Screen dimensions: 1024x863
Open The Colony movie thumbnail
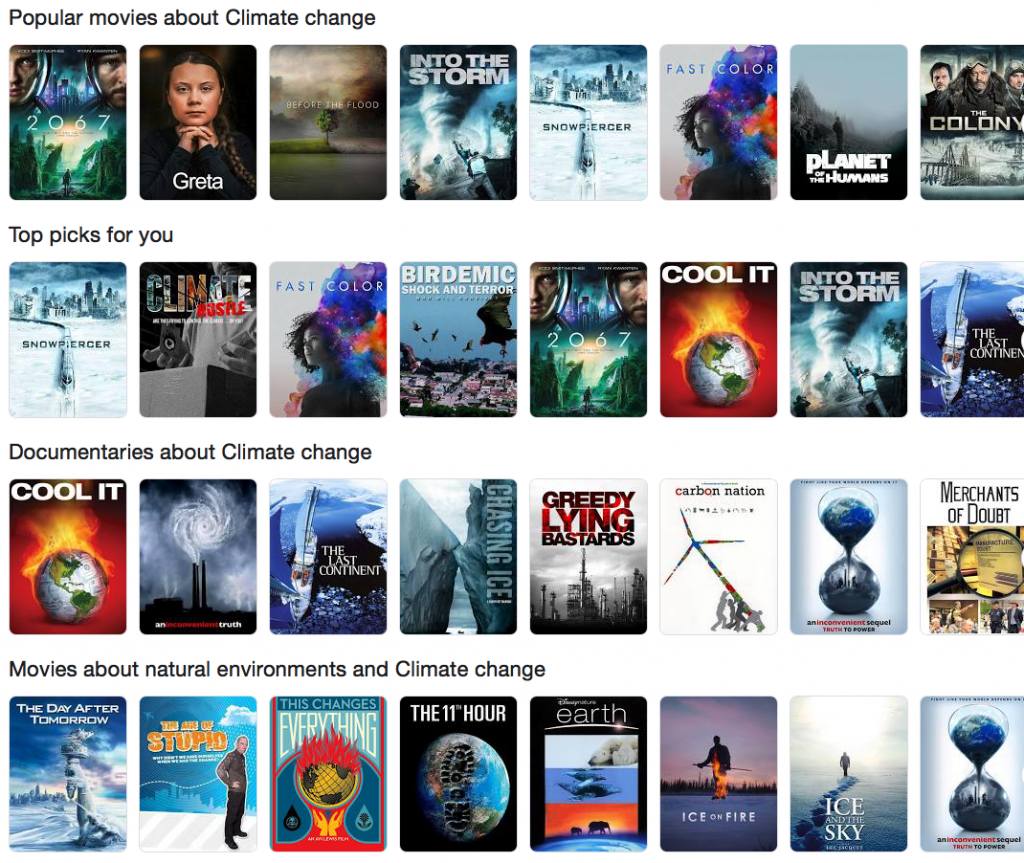point(971,122)
